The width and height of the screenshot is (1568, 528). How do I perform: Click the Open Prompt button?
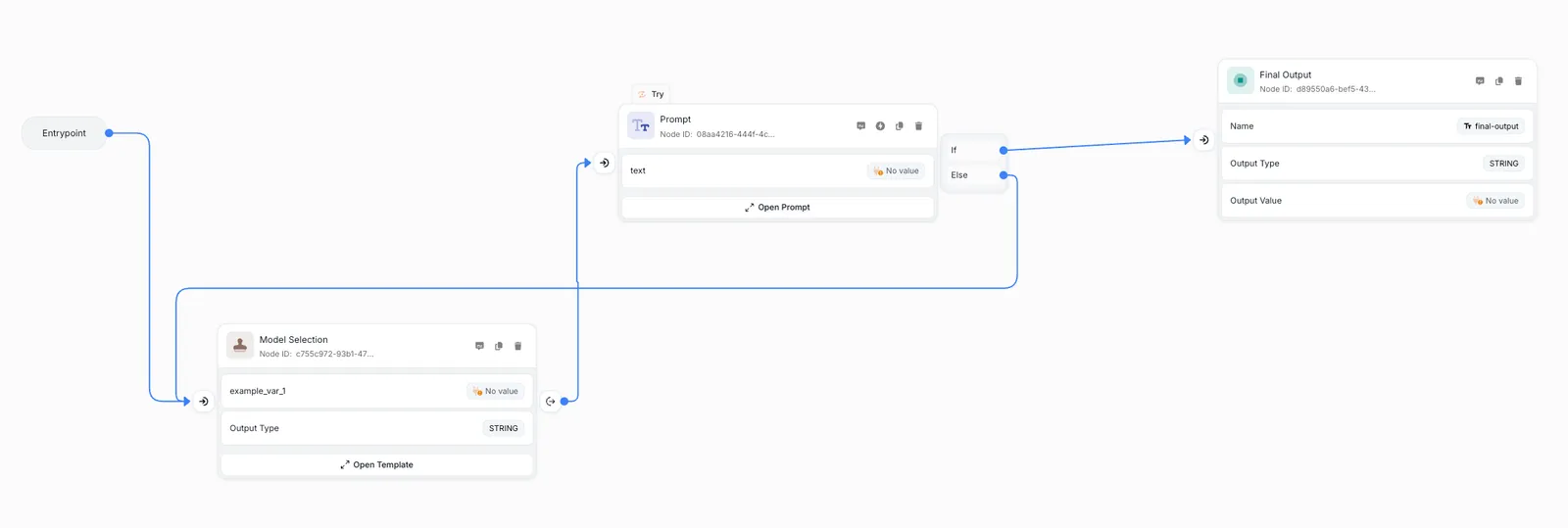778,208
